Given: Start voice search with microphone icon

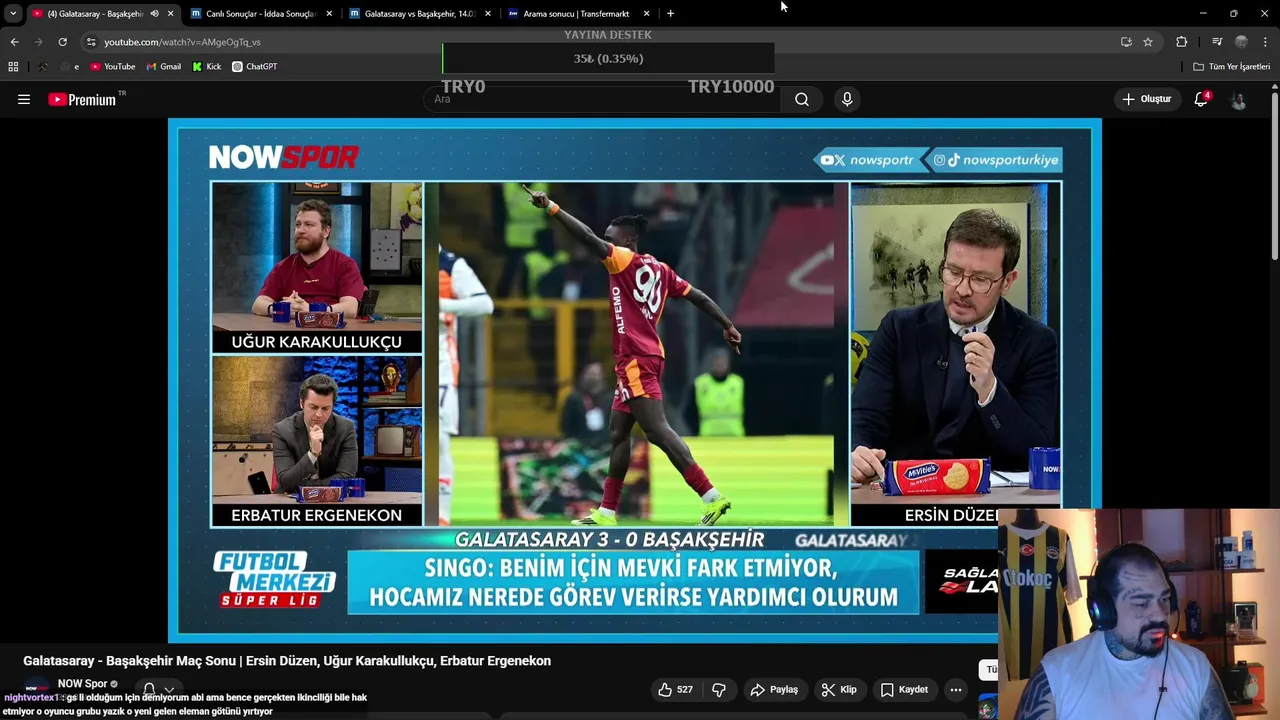Looking at the screenshot, I should click(847, 99).
